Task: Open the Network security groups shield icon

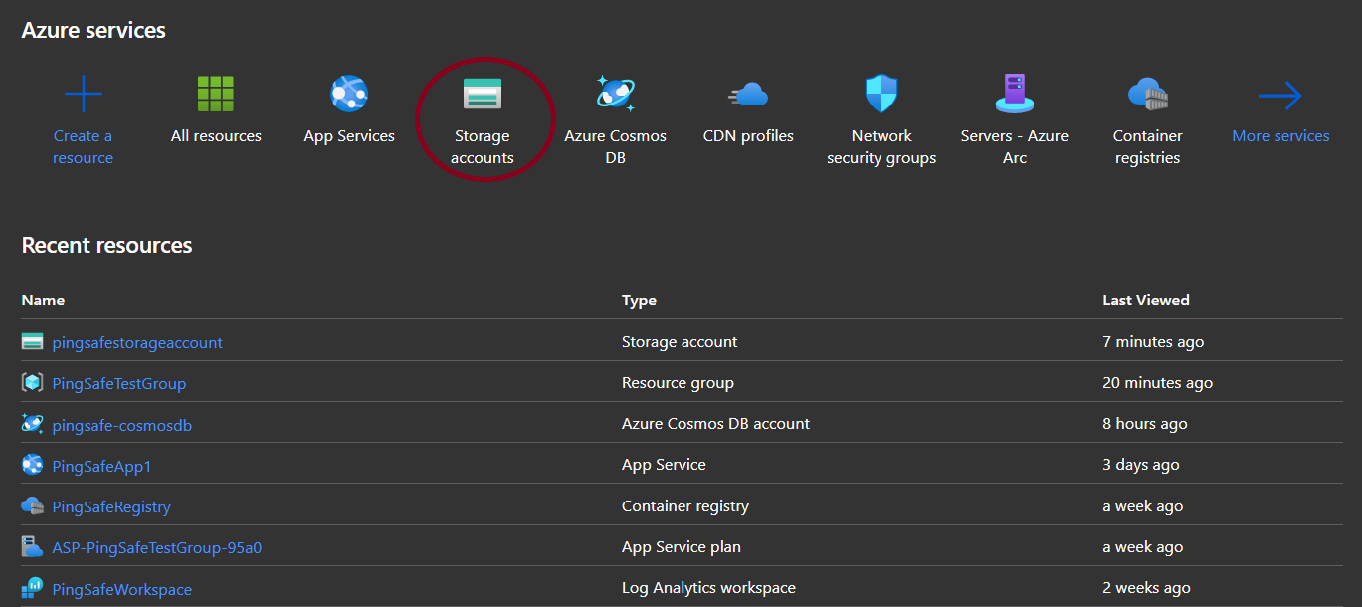Action: [881, 94]
